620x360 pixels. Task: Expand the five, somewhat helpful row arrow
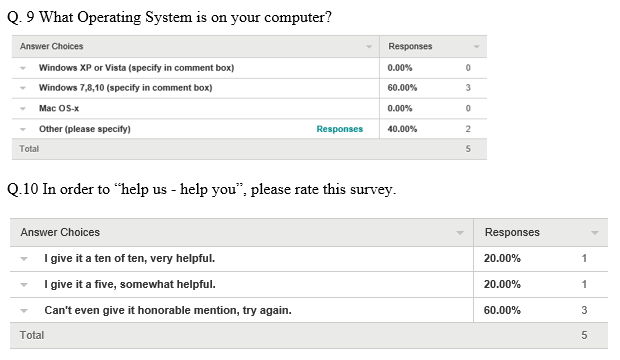[24, 284]
